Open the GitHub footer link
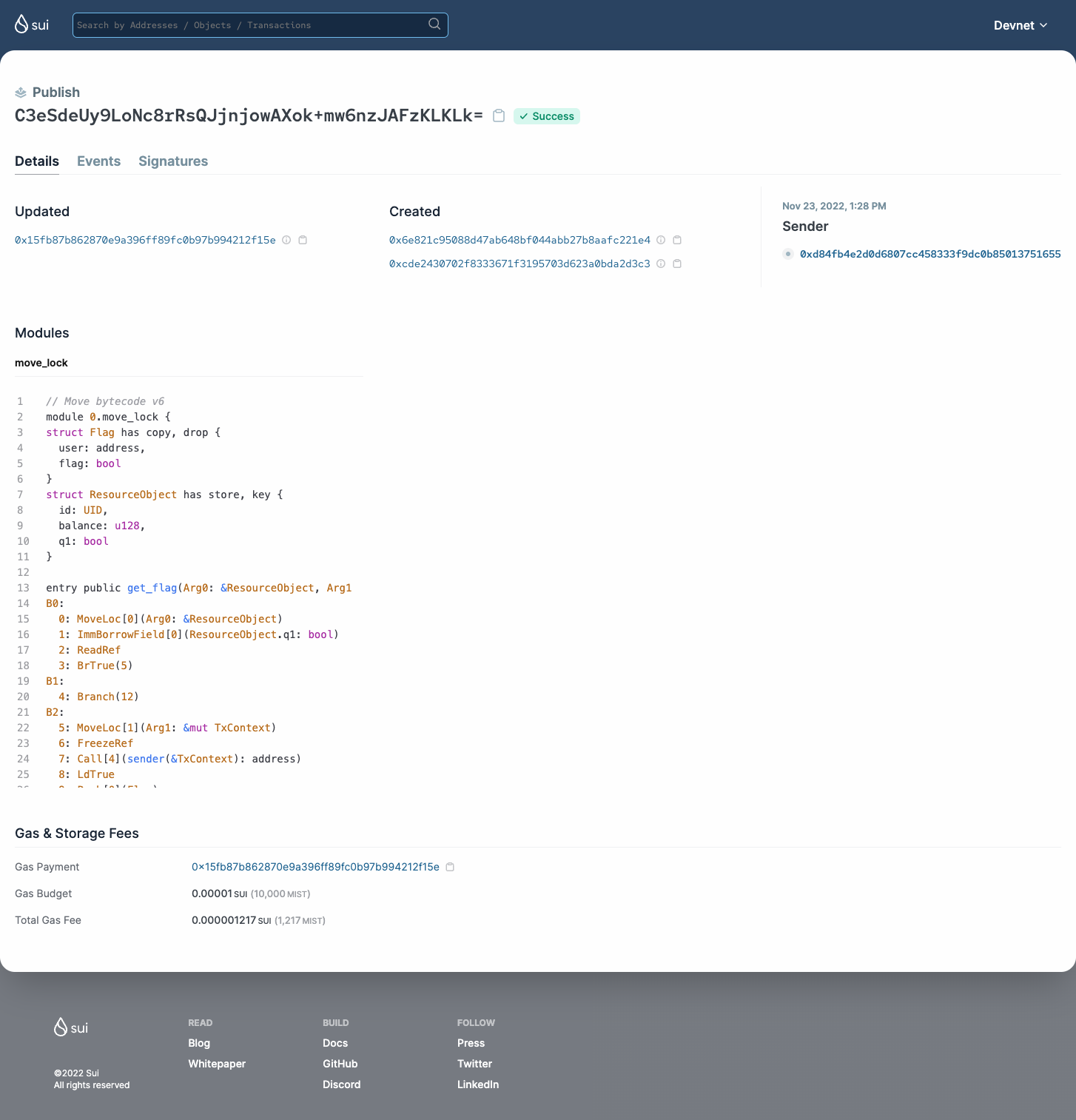1076x1120 pixels. point(340,1064)
